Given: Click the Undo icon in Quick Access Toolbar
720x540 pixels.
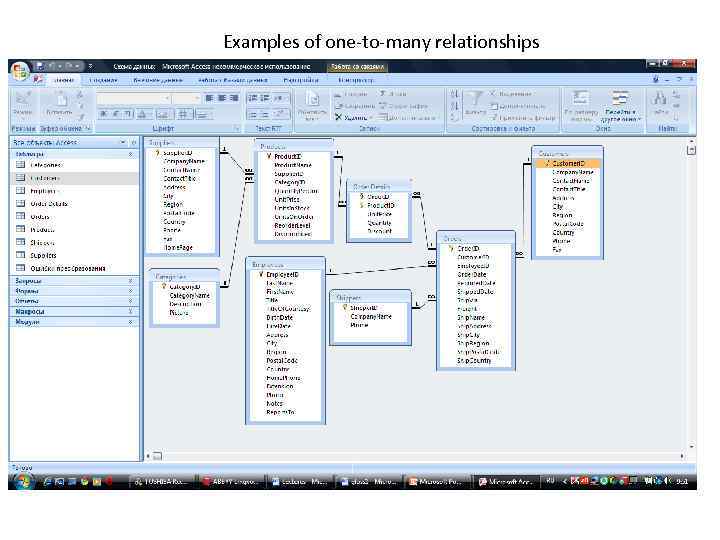Looking at the screenshot, I should (52, 66).
